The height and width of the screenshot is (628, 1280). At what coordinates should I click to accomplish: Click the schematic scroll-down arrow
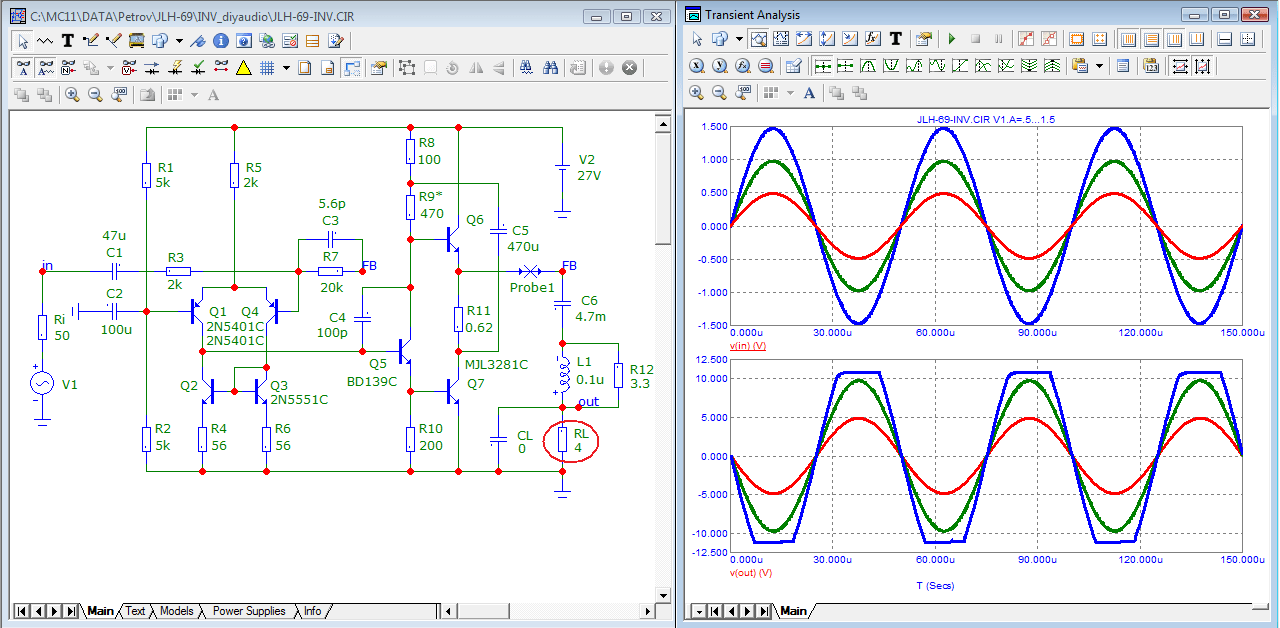(662, 596)
